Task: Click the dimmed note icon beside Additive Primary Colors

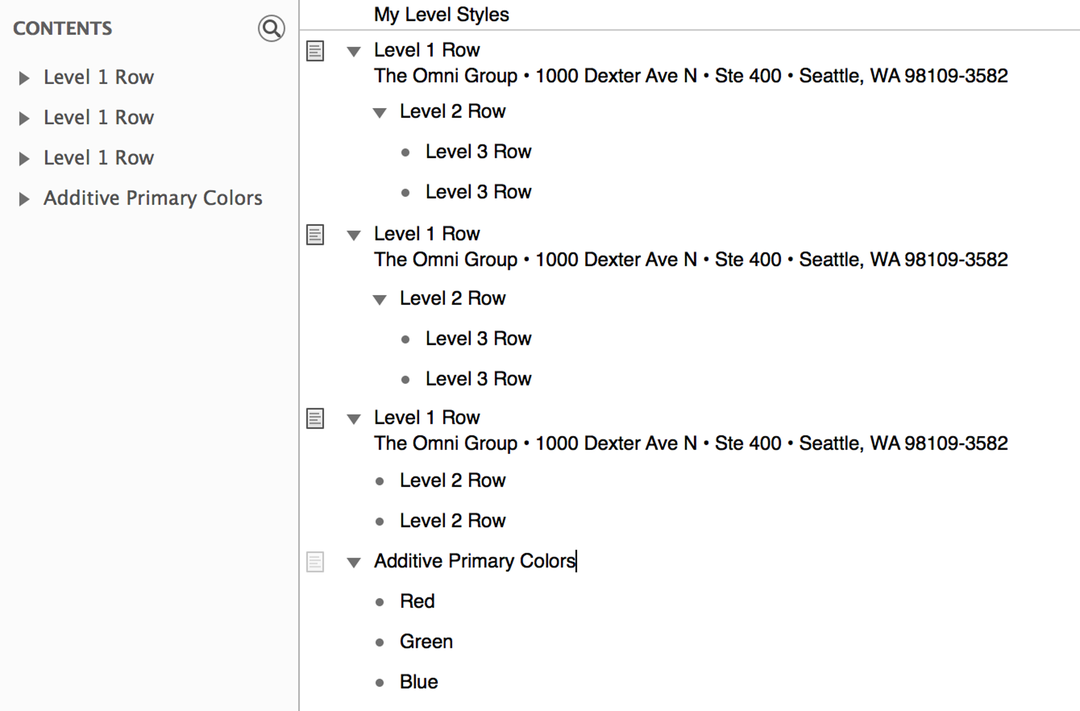Action: (315, 561)
